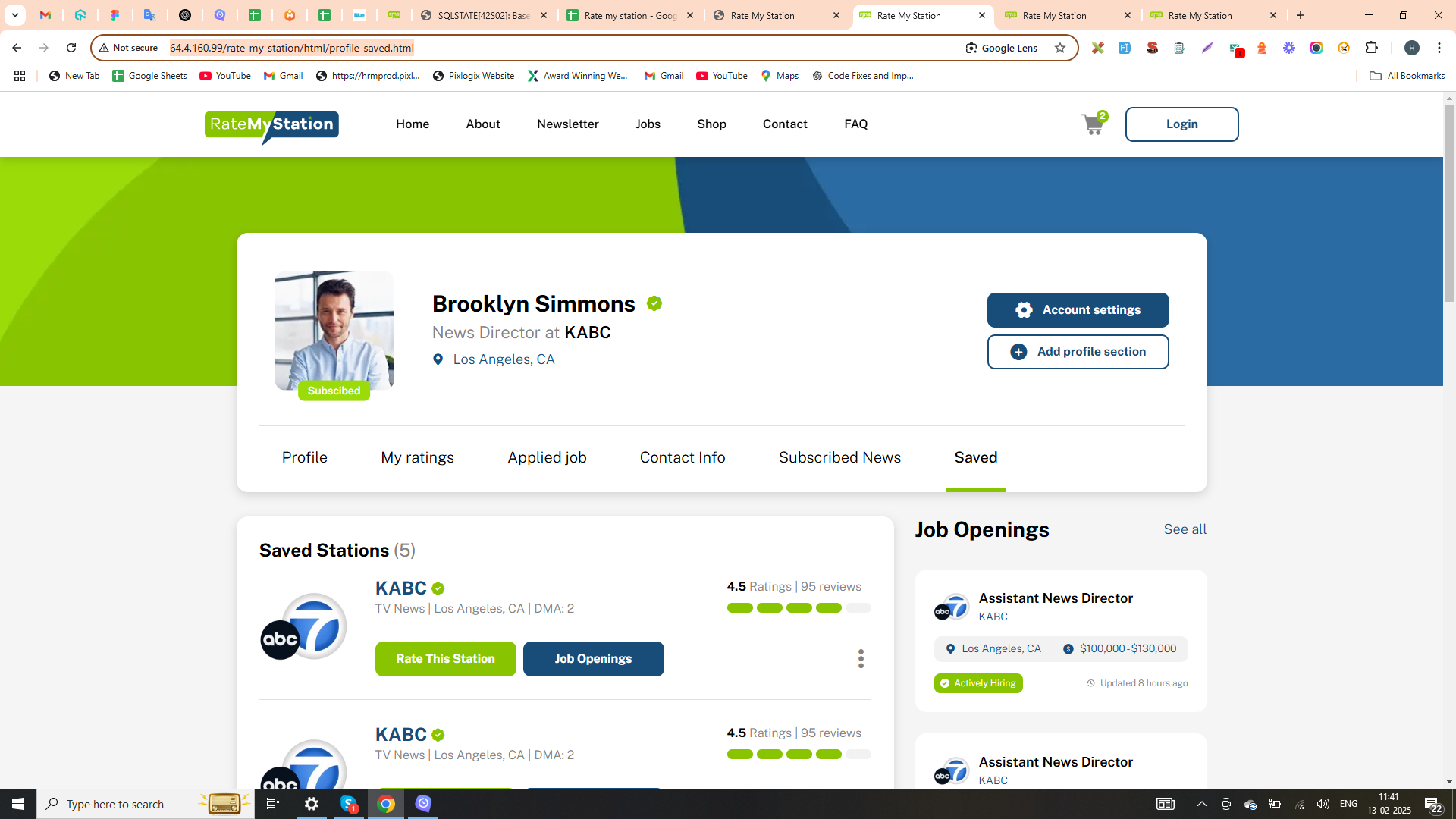Click the KABC link in profile headline
Screen dimensions: 1456x819
point(588,333)
